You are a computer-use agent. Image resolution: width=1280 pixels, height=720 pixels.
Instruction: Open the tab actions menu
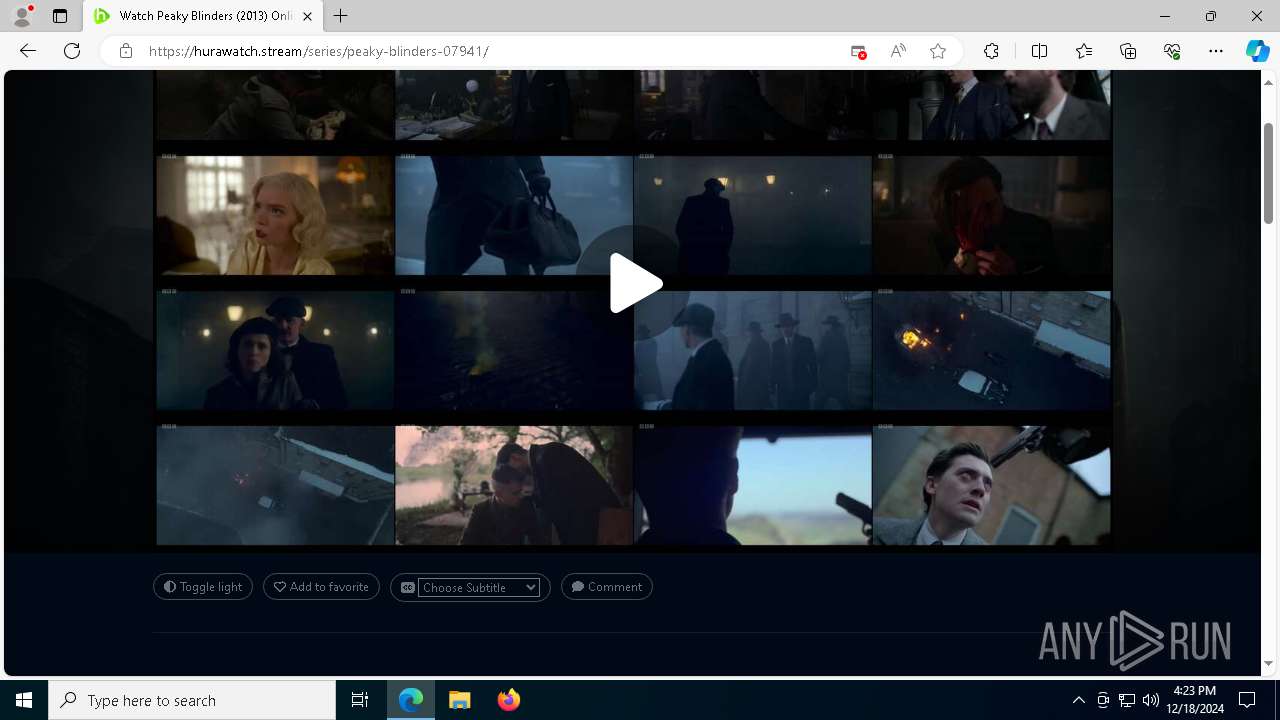(60, 16)
